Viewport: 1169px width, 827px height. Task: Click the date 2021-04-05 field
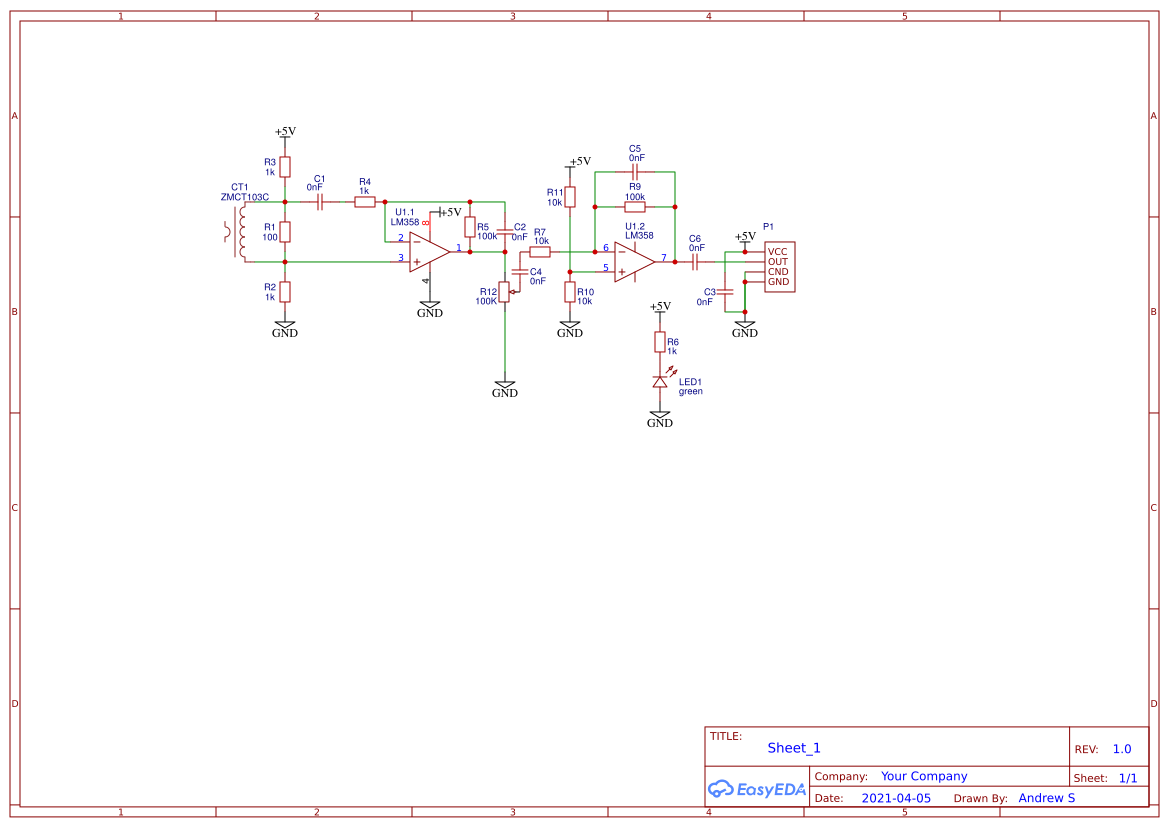click(x=896, y=798)
